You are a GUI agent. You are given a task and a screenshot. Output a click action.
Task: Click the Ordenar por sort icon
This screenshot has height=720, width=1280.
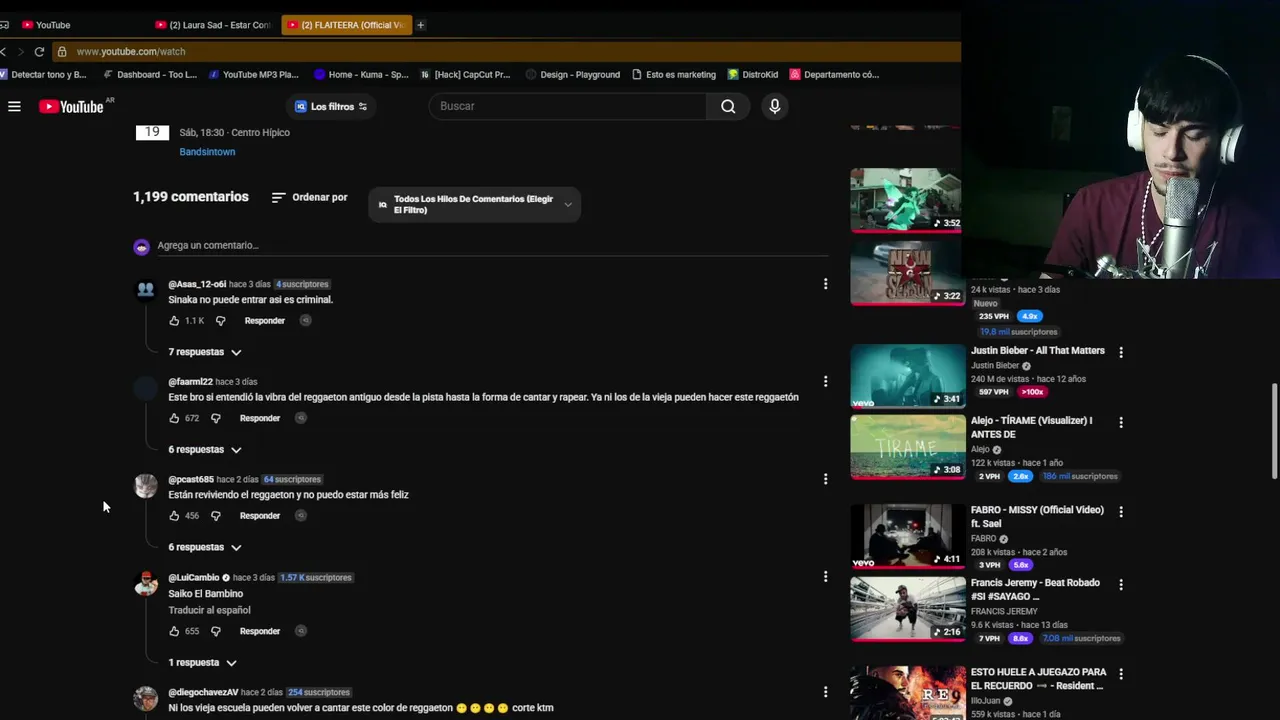click(279, 198)
